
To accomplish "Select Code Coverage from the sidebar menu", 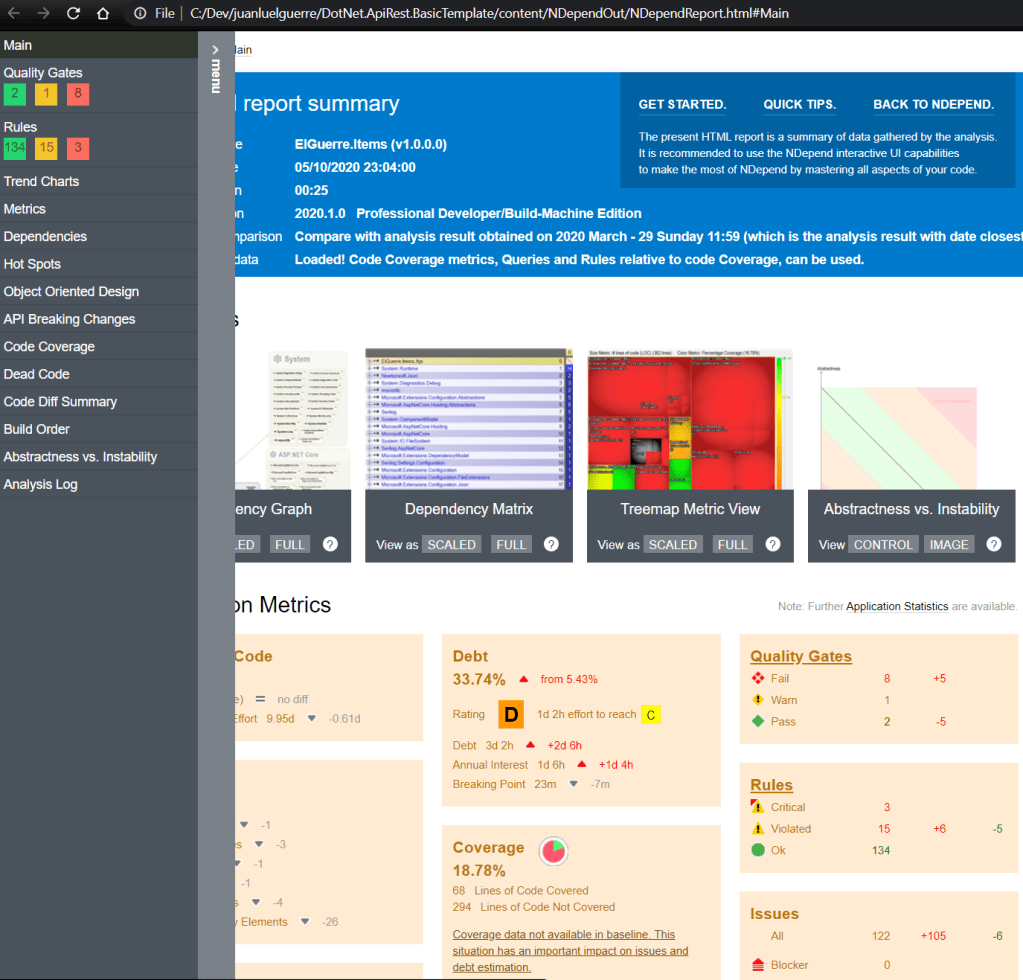I will tap(49, 346).
